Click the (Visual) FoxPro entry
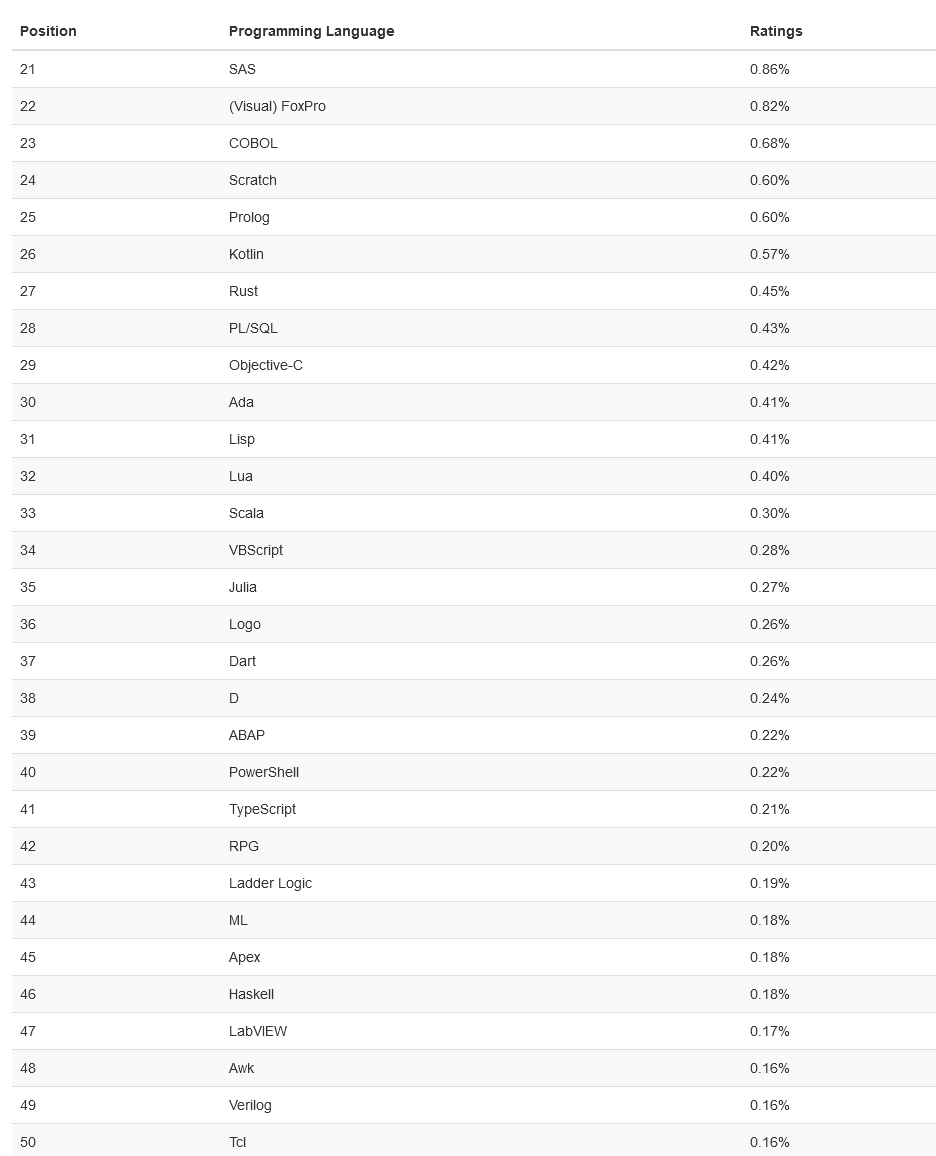936x1156 pixels. click(277, 106)
